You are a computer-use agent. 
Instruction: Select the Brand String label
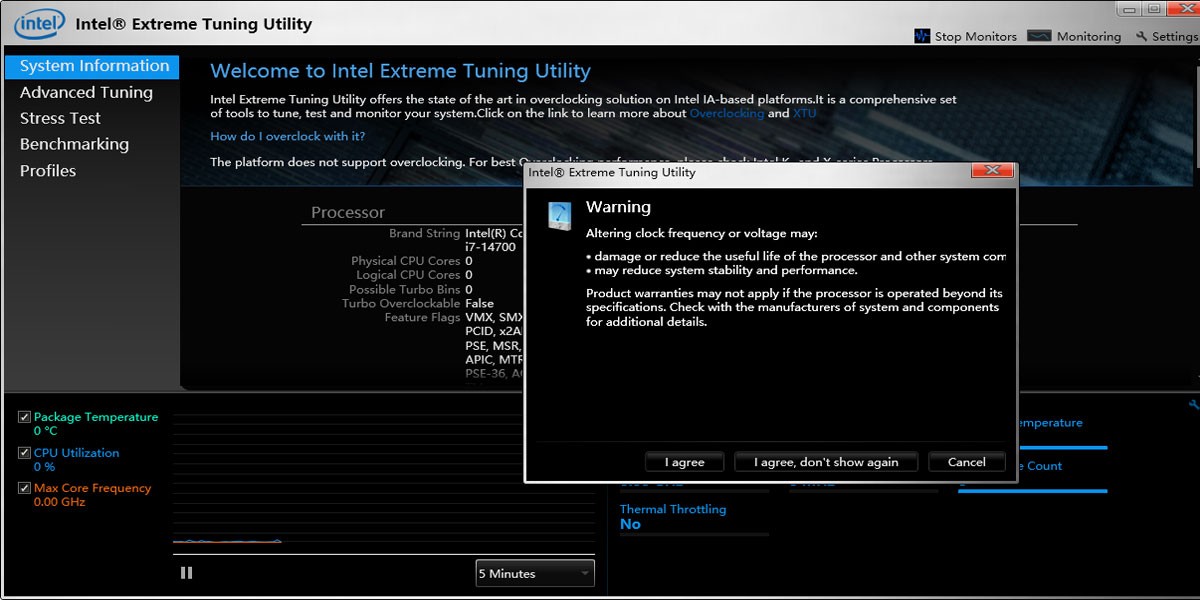click(x=425, y=233)
